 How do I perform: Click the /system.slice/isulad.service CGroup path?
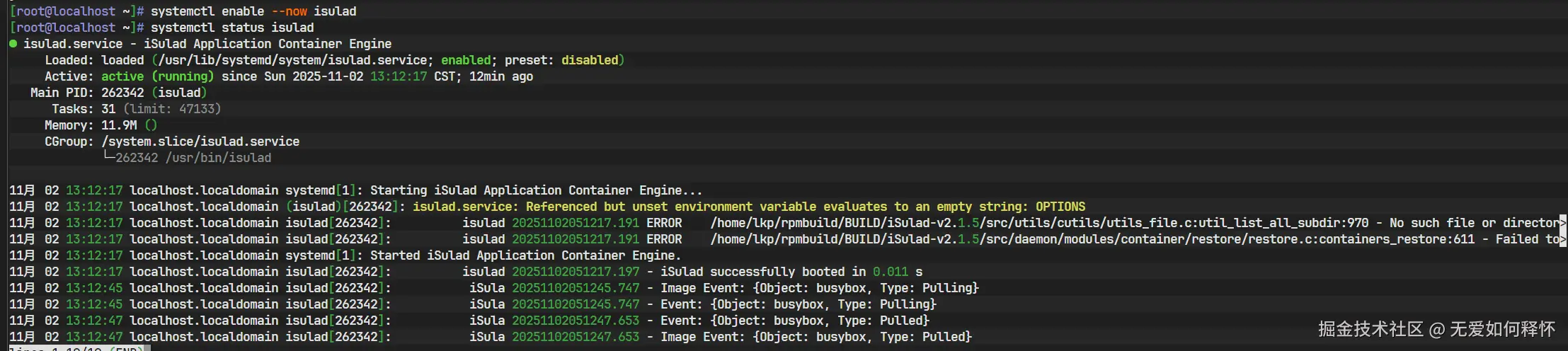(x=200, y=142)
